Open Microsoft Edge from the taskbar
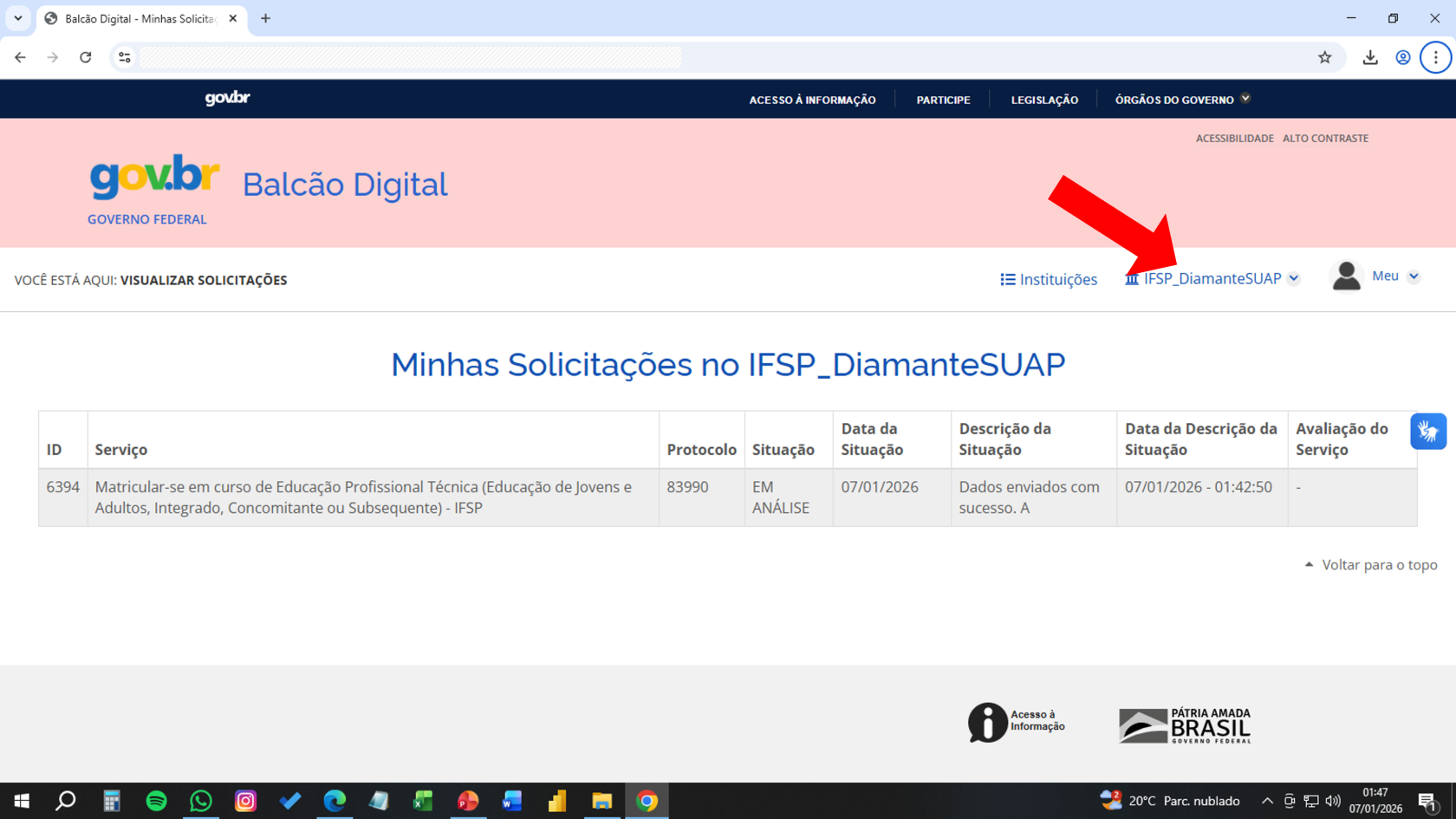The width and height of the screenshot is (1456, 819). pyautogui.click(x=335, y=801)
